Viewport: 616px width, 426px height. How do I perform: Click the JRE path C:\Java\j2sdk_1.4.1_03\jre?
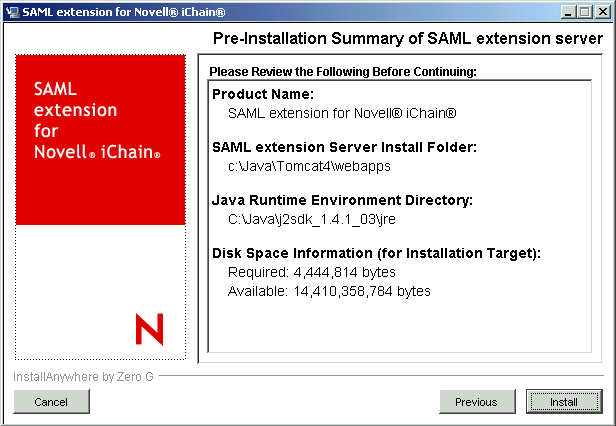tap(312, 219)
